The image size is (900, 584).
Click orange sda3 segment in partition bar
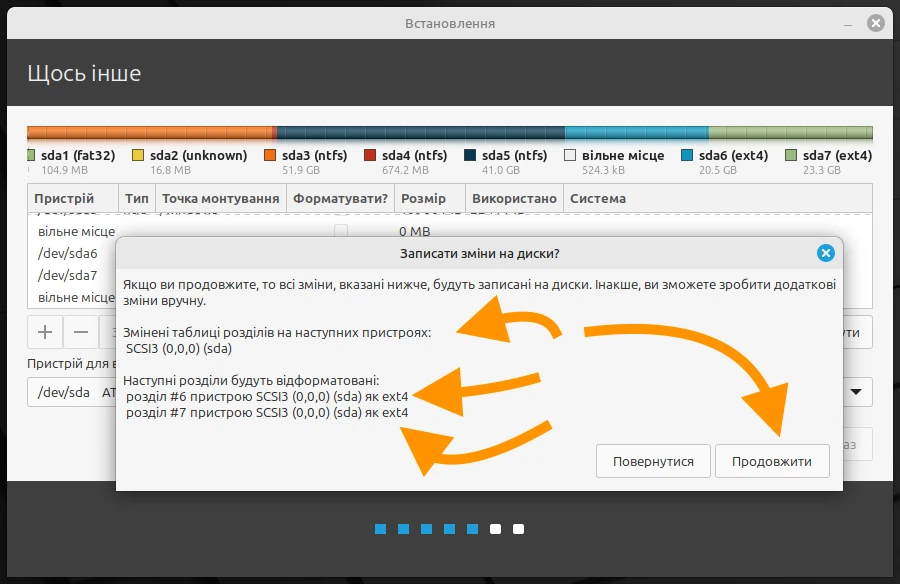152,133
